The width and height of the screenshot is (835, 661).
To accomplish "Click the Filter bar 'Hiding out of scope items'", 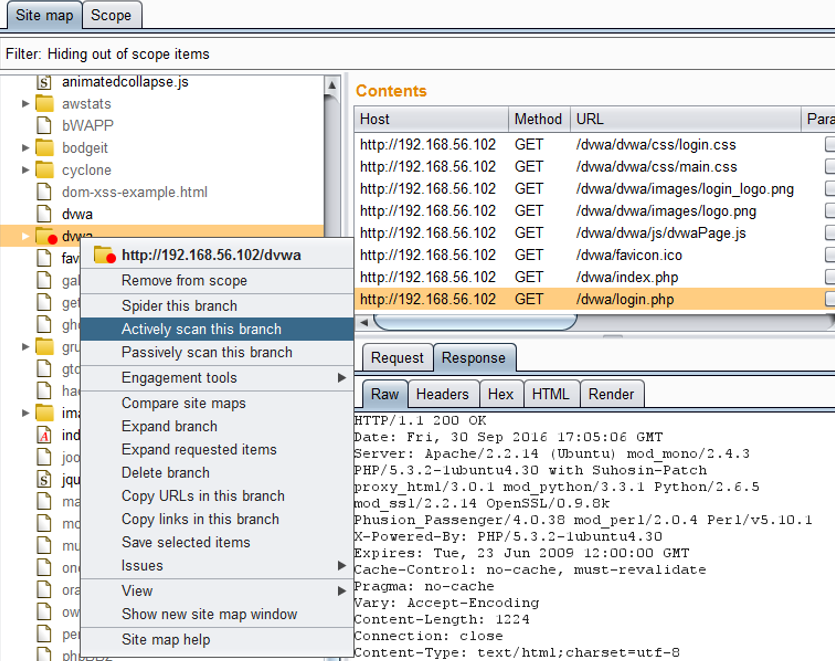I will point(418,54).
